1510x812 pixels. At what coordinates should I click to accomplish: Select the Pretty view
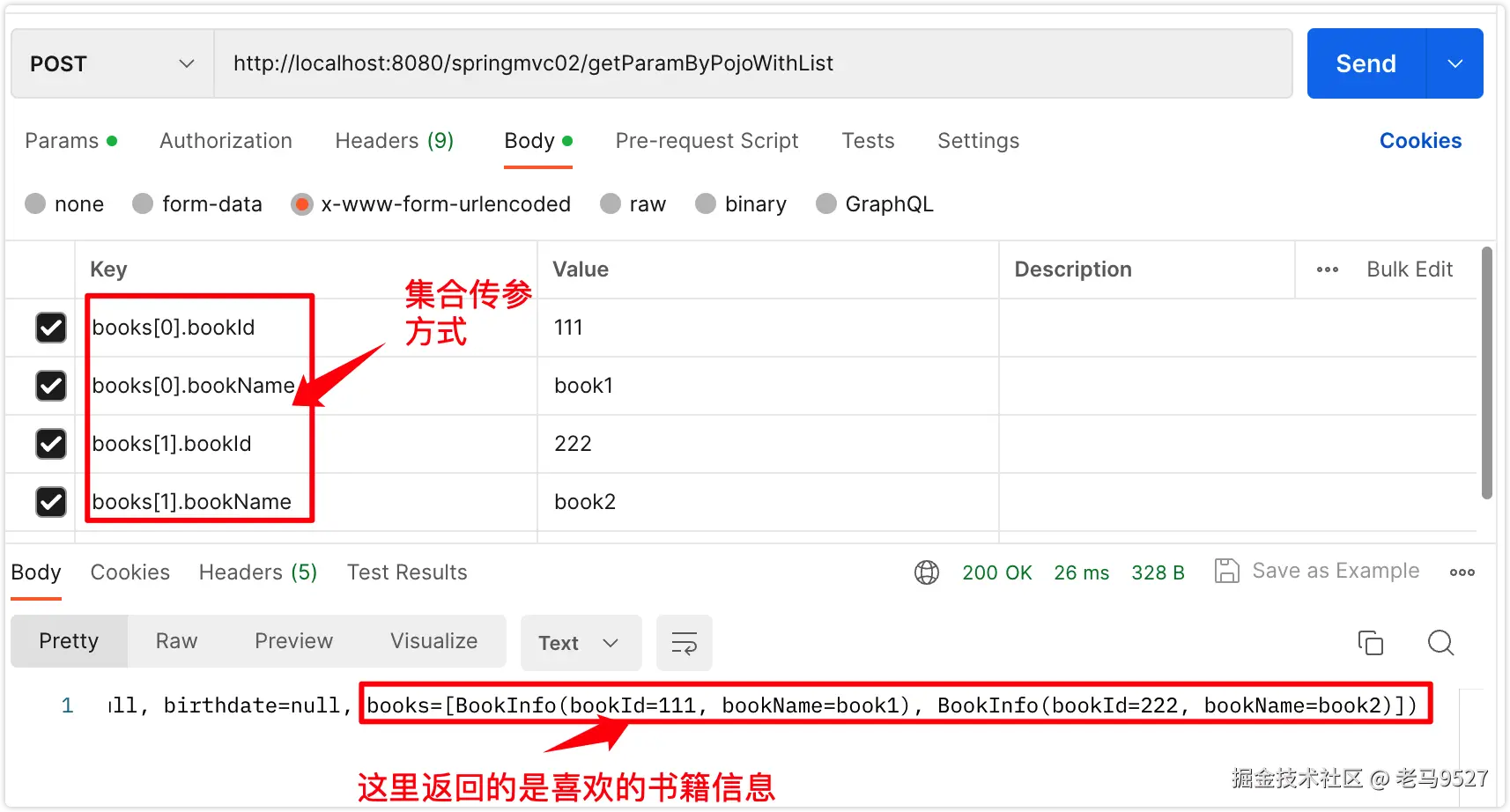click(x=69, y=641)
